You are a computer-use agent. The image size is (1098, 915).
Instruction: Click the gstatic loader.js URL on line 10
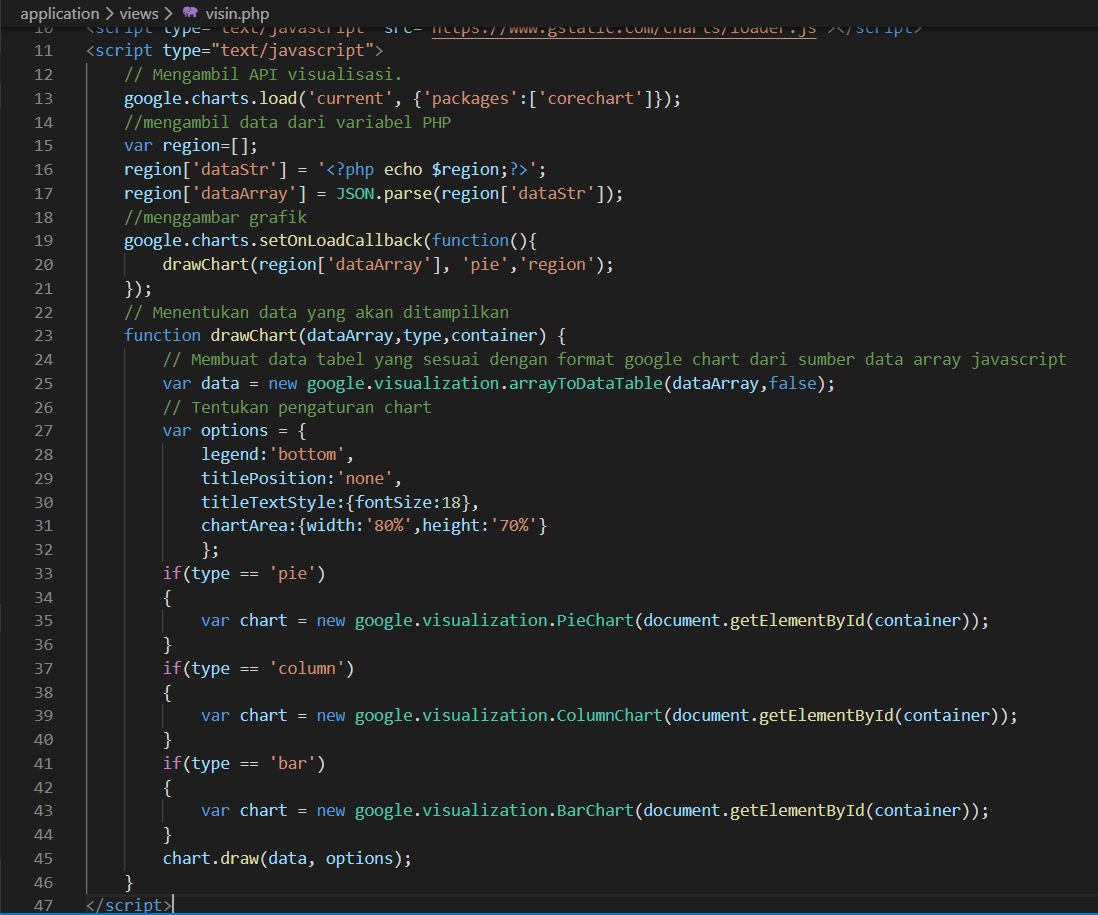pyautogui.click(x=624, y=29)
